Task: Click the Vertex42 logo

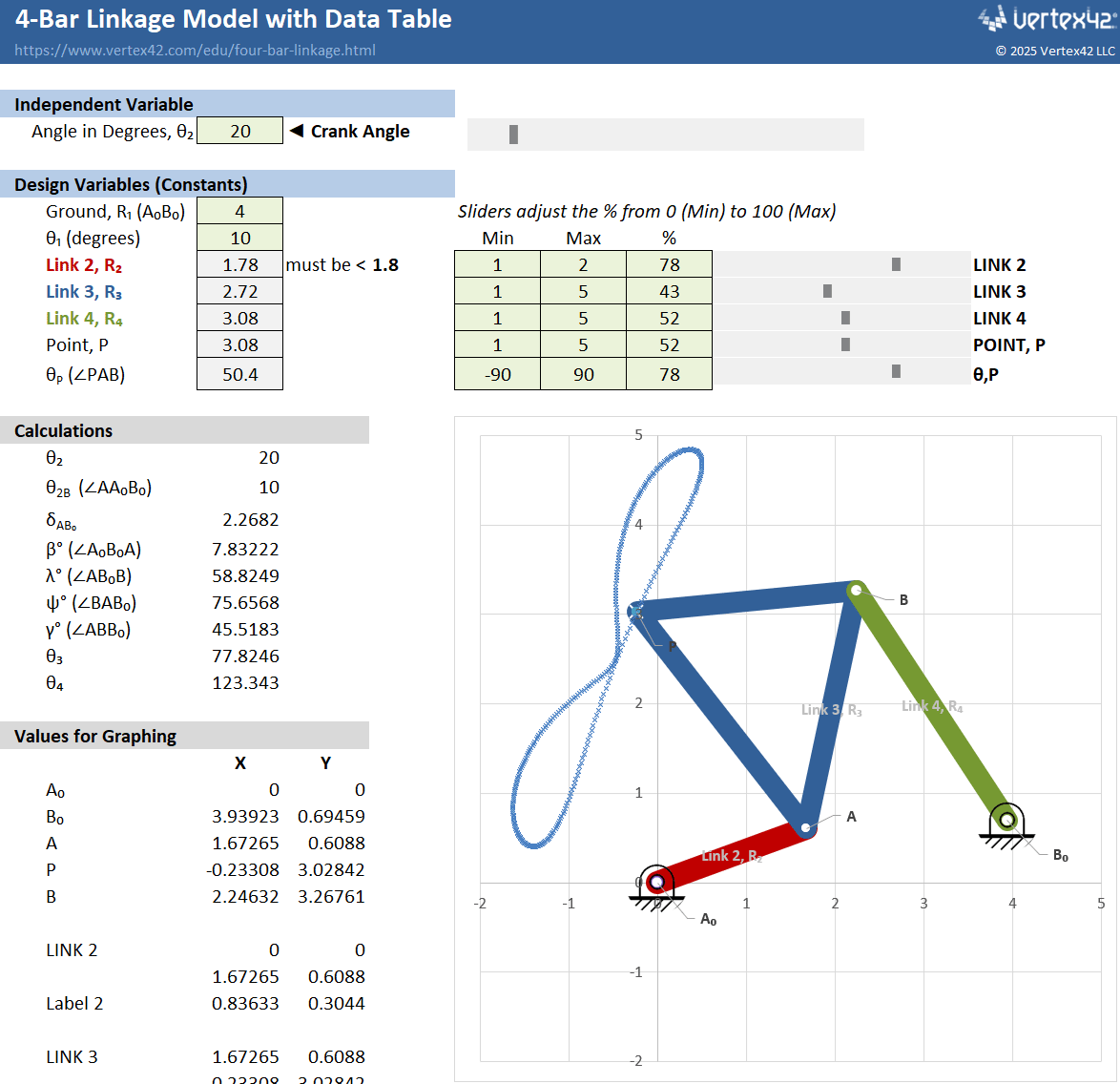Action: coord(1046,19)
